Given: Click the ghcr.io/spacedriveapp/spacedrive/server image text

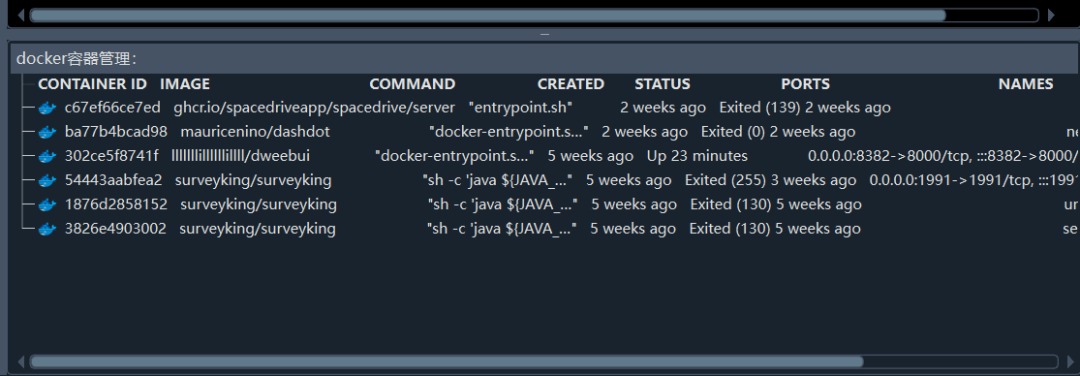Looking at the screenshot, I should 314,107.
